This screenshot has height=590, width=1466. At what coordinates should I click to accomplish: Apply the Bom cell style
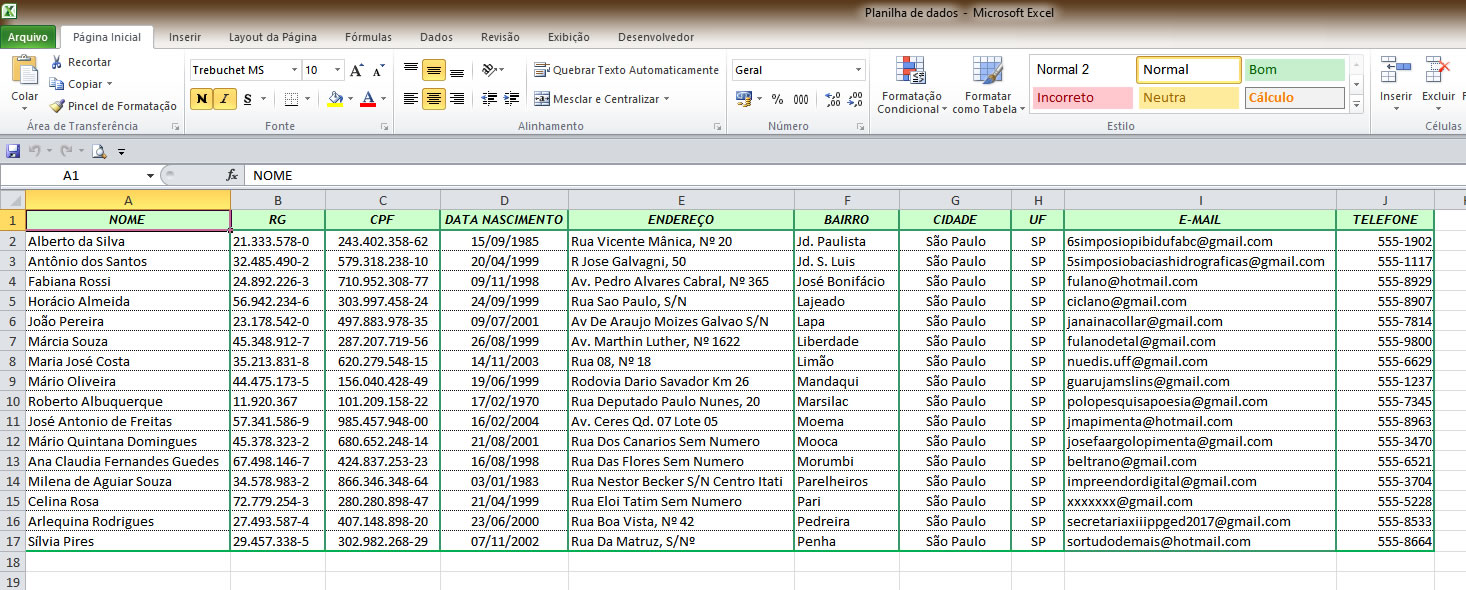click(1295, 70)
